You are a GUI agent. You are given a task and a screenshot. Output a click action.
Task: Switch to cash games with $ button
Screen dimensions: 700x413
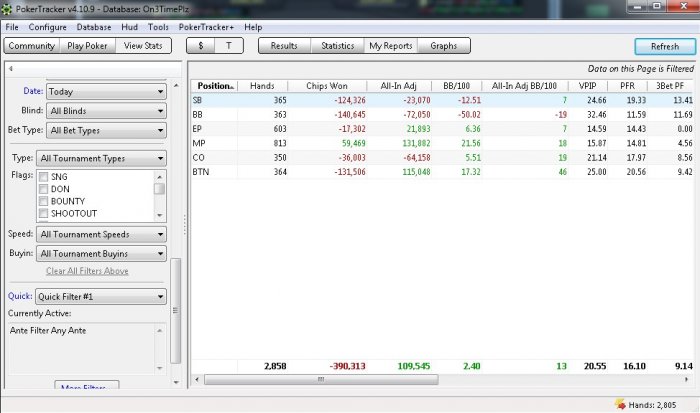[x=200, y=46]
